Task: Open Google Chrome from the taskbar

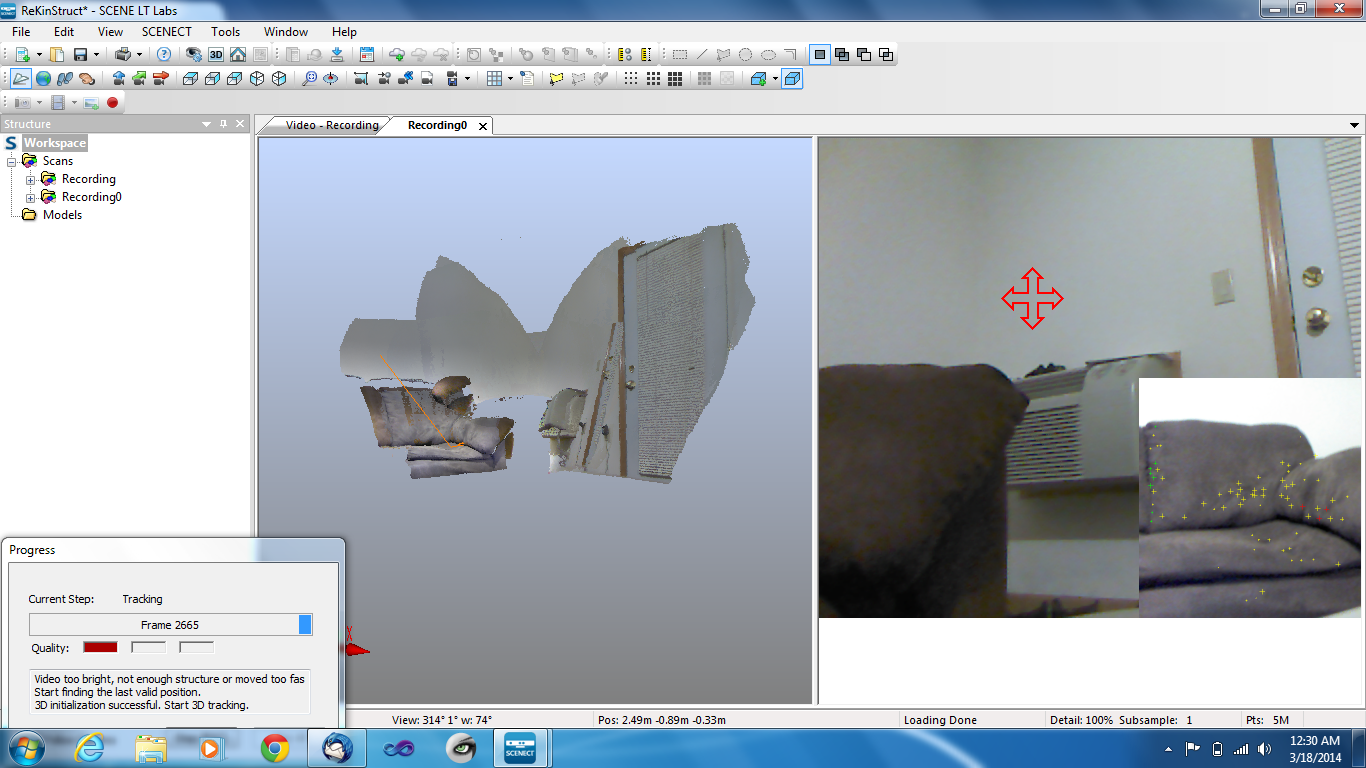Action: coord(275,747)
